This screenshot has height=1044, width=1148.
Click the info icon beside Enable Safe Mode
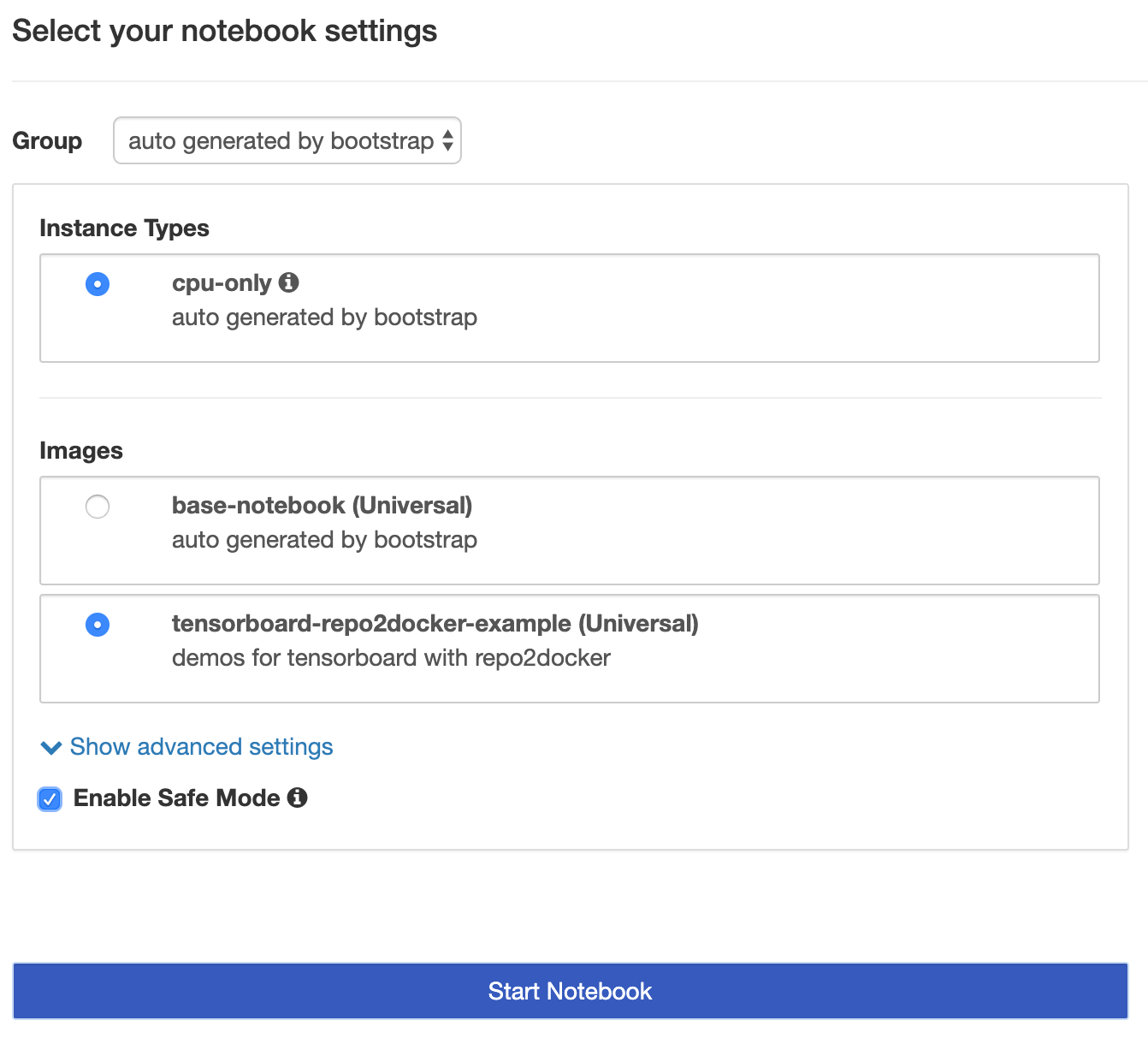[297, 798]
